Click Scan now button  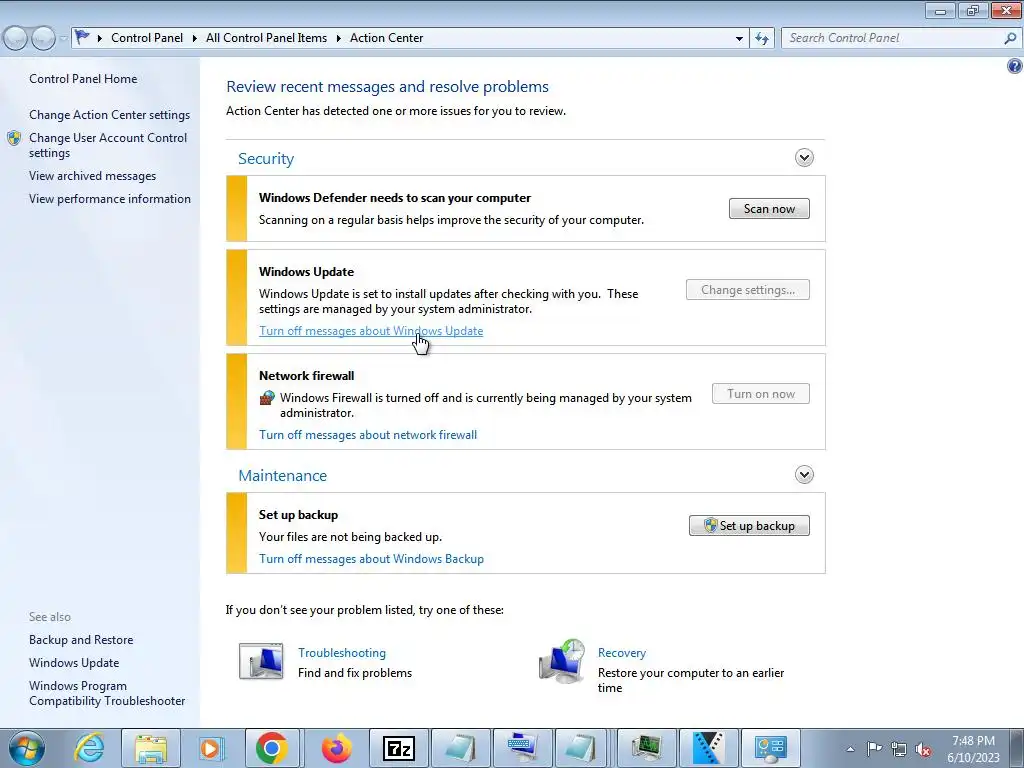pyautogui.click(x=769, y=209)
